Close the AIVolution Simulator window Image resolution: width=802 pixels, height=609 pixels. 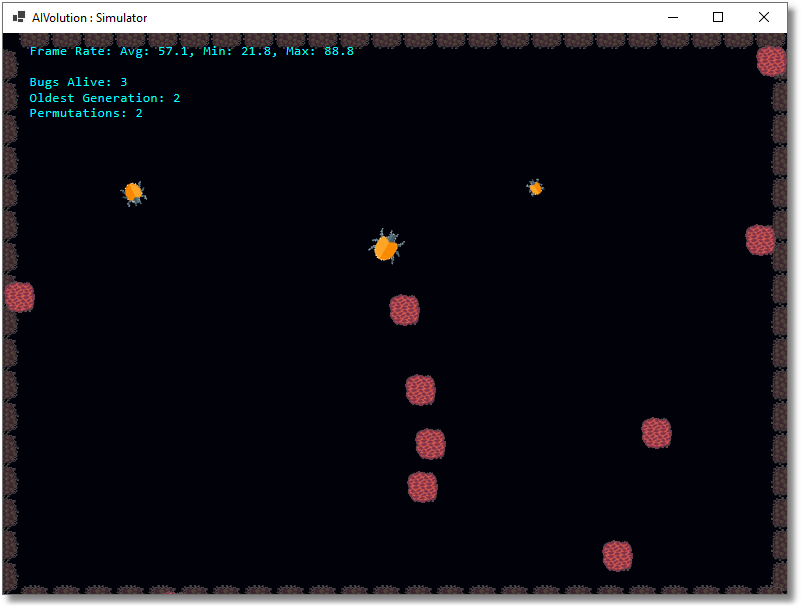(764, 17)
